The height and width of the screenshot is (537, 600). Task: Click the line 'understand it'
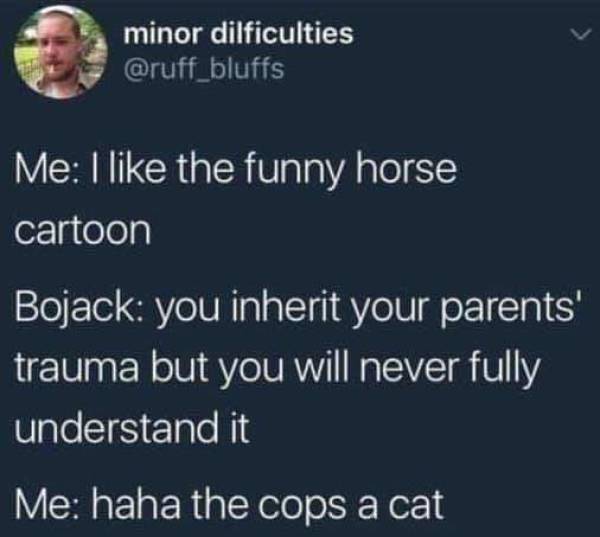point(132,426)
